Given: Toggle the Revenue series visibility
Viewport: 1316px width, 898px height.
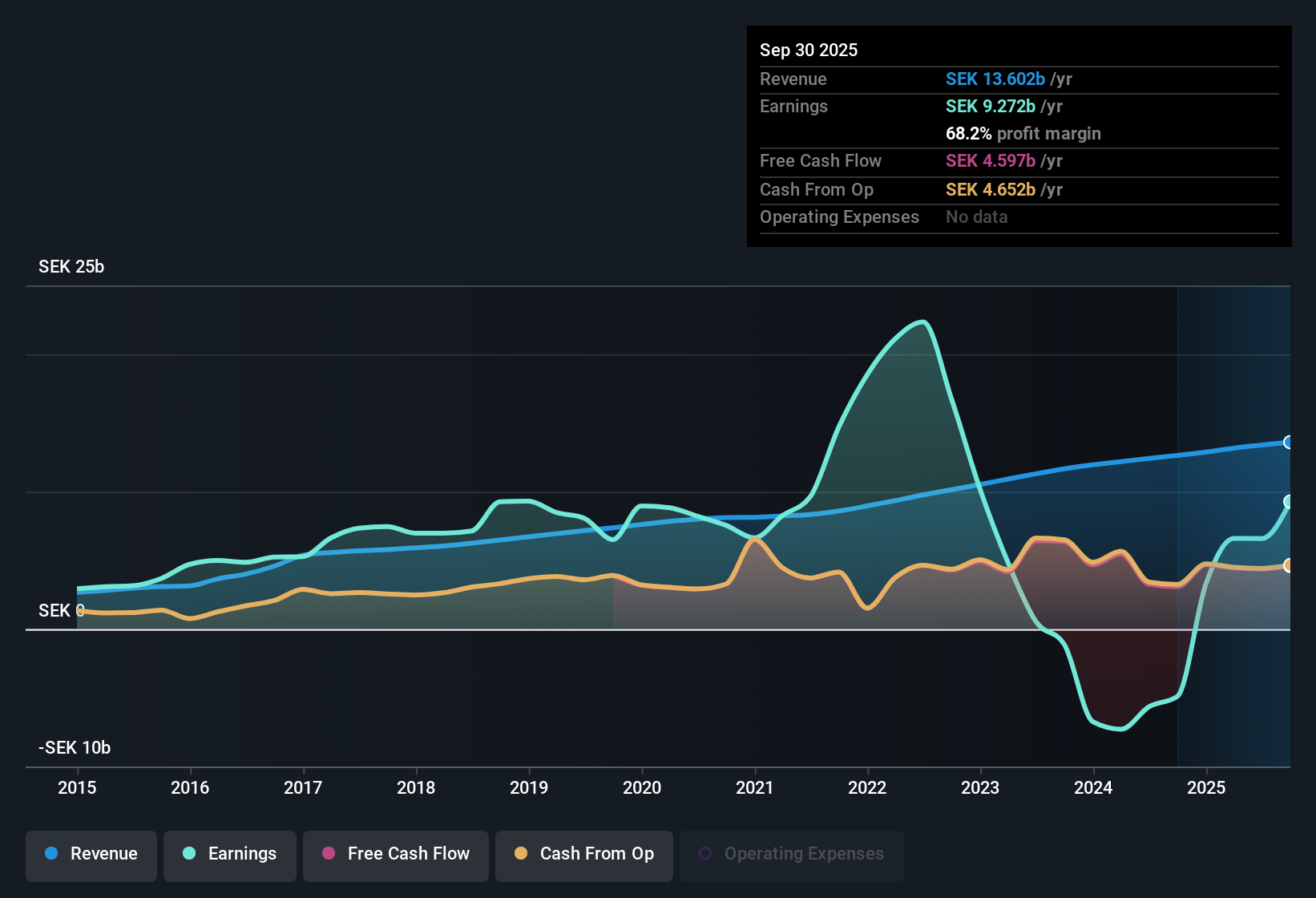Looking at the screenshot, I should coord(91,855).
